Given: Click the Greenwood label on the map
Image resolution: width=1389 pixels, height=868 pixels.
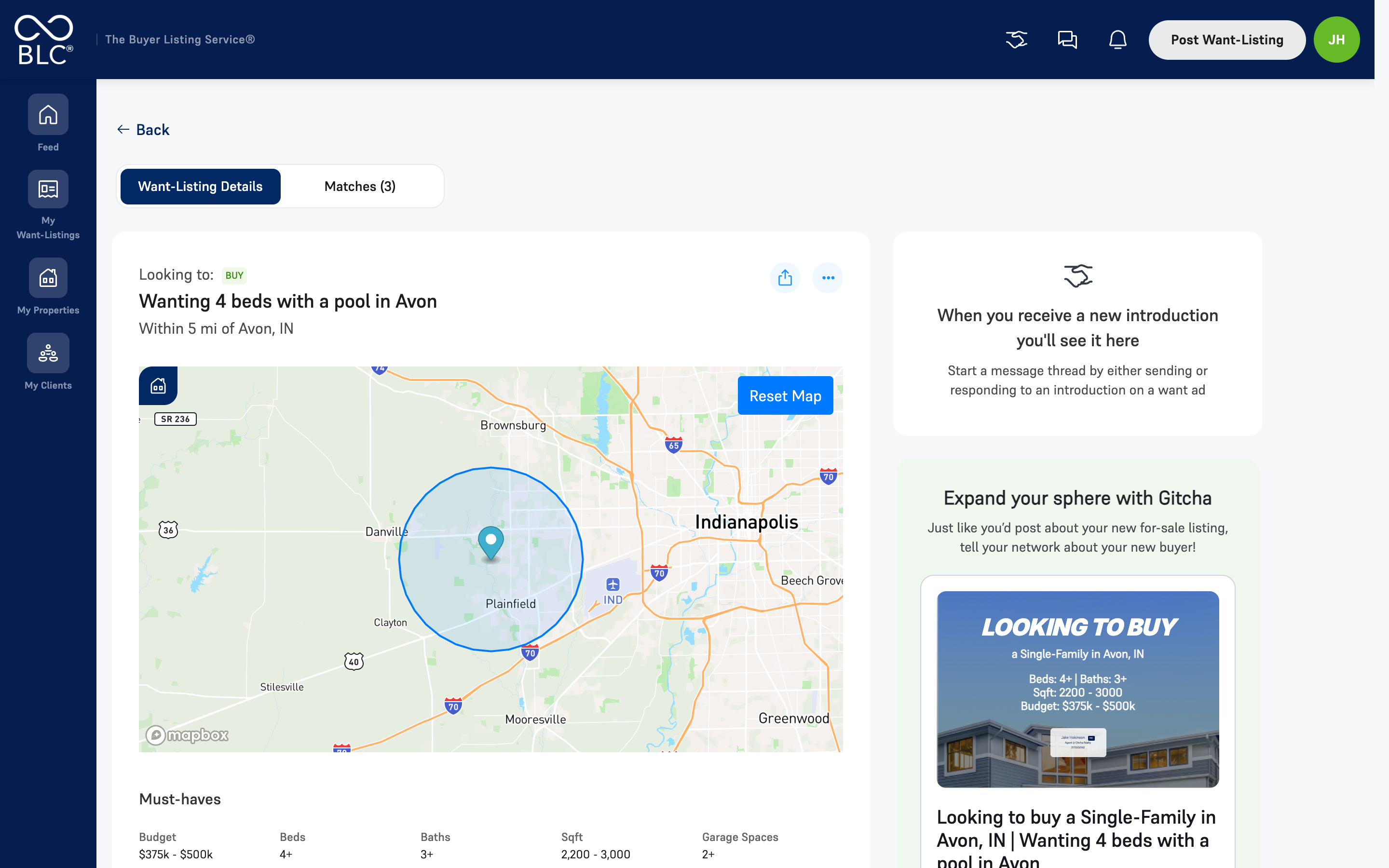Looking at the screenshot, I should (x=794, y=718).
